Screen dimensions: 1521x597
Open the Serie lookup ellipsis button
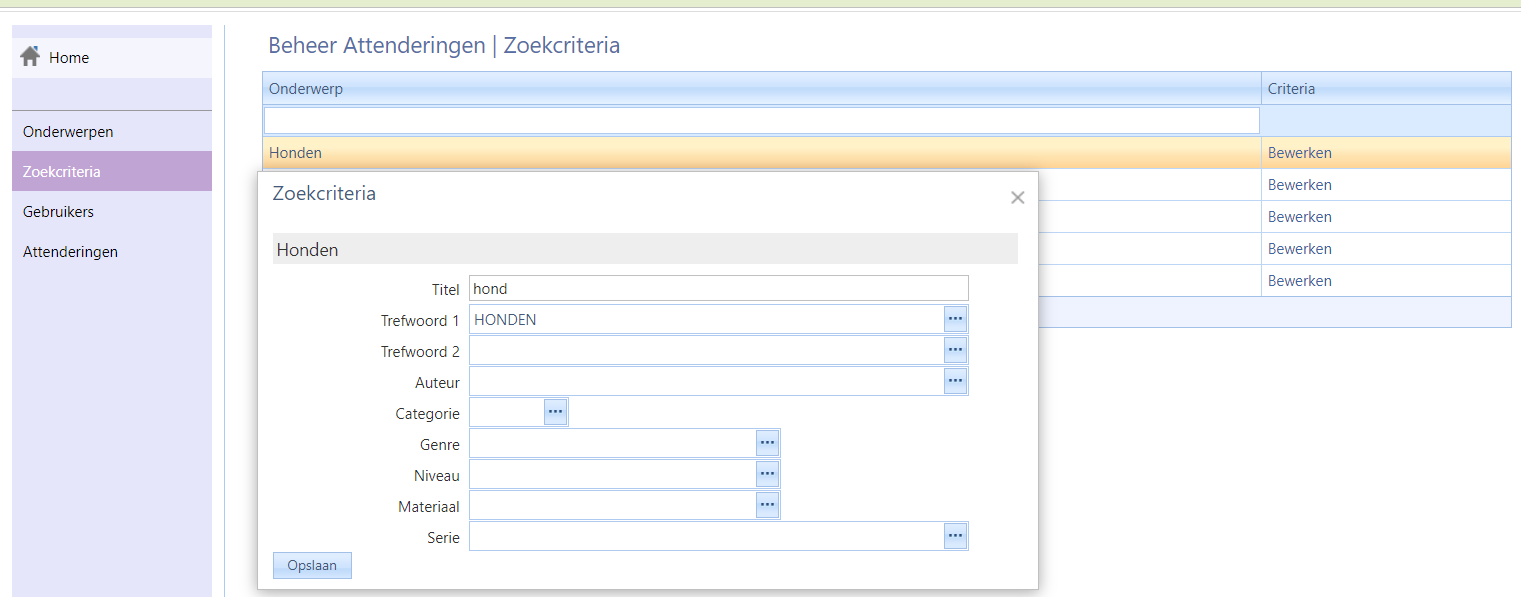(x=955, y=536)
